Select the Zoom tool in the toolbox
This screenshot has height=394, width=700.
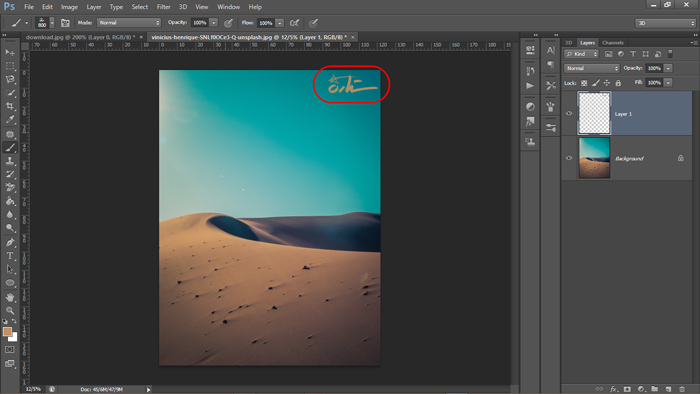(10, 311)
